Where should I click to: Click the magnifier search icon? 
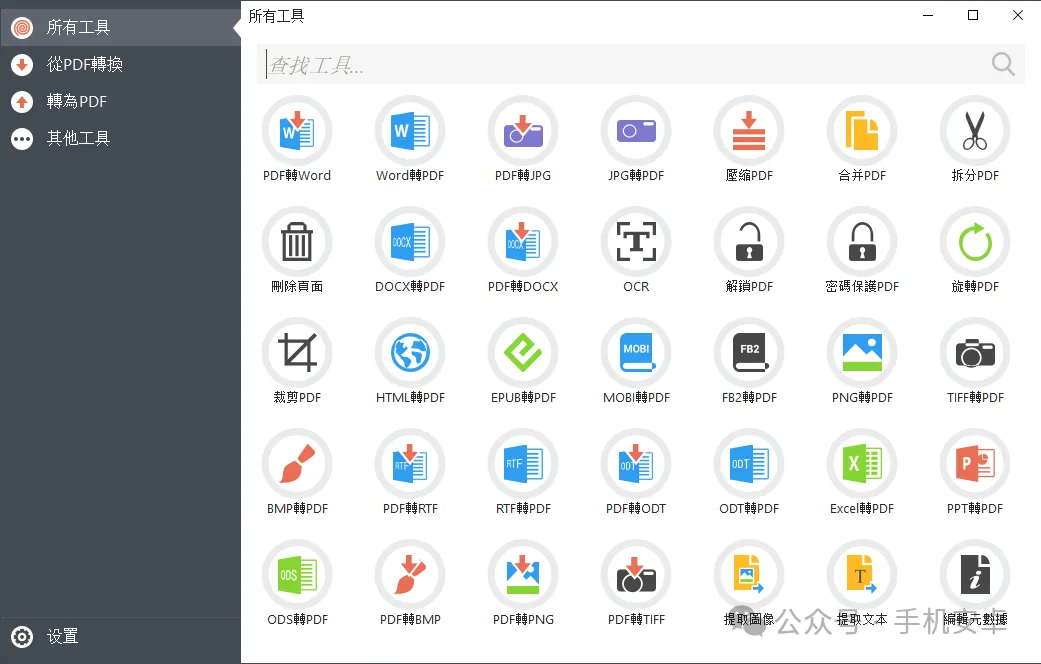point(1002,64)
